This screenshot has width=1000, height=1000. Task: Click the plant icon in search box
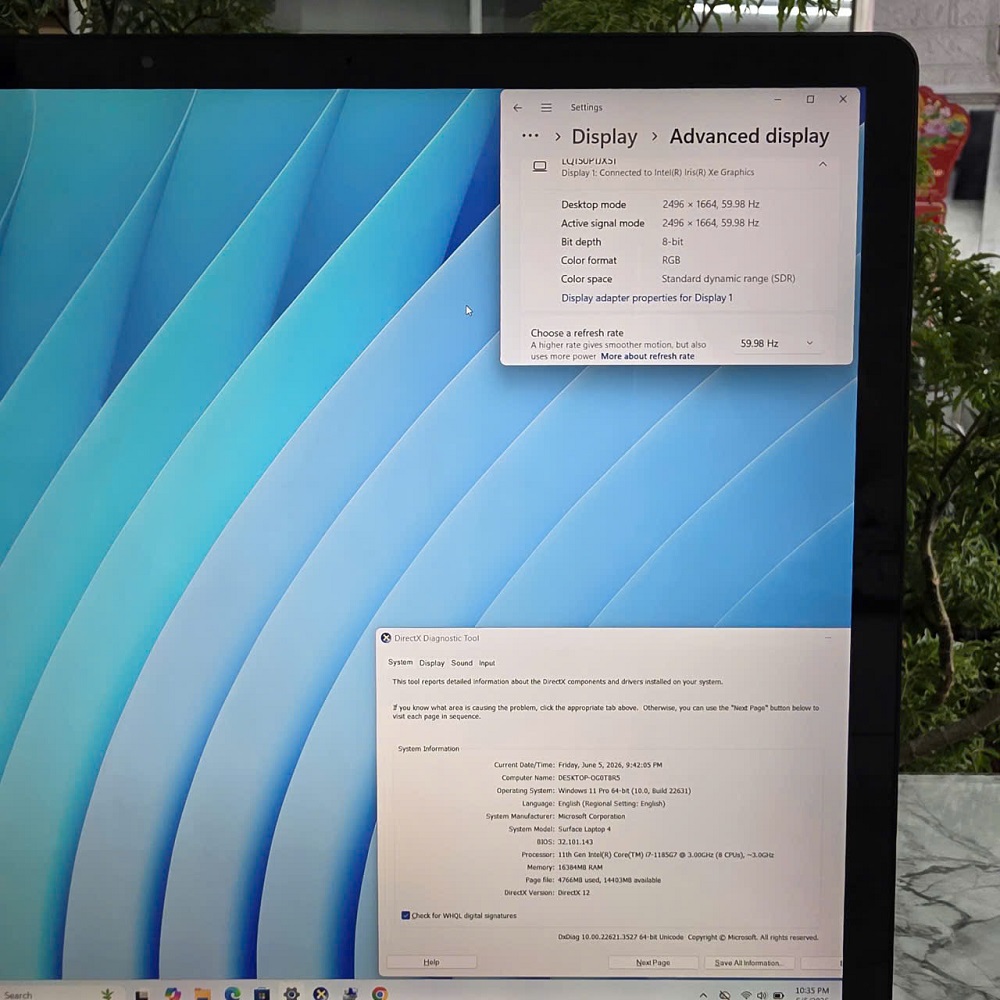point(107,994)
